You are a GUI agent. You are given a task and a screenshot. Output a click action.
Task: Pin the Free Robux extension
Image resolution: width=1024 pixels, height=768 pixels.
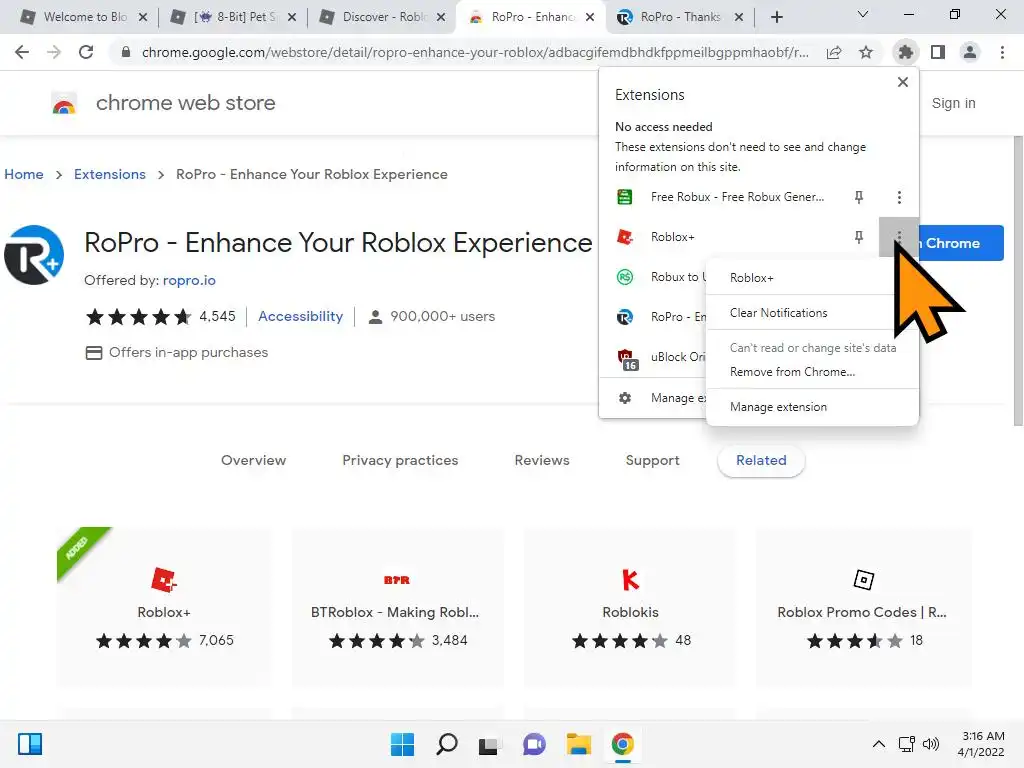(859, 197)
